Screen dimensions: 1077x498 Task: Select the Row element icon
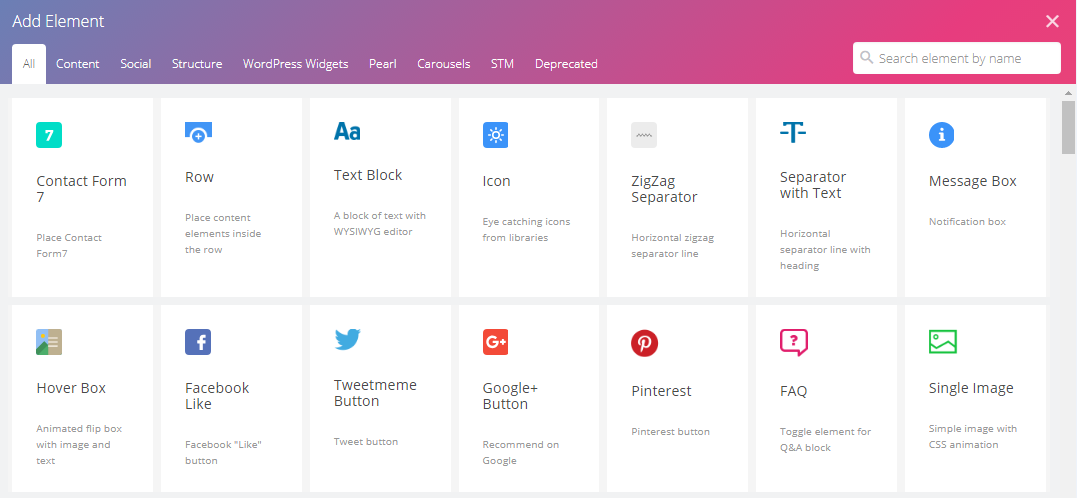198,133
